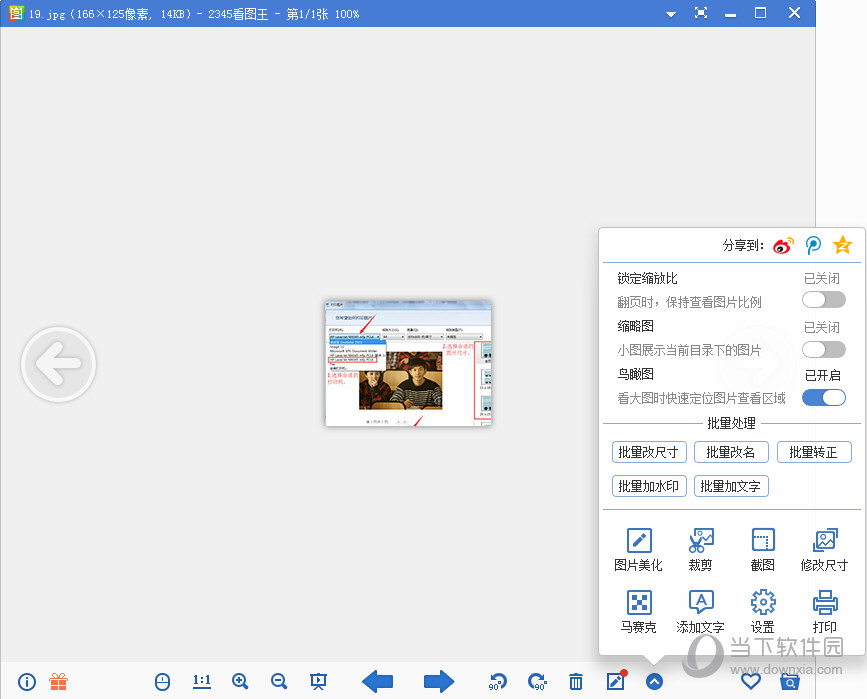Open the 打印 Print function
This screenshot has width=867, height=699.
click(824, 611)
